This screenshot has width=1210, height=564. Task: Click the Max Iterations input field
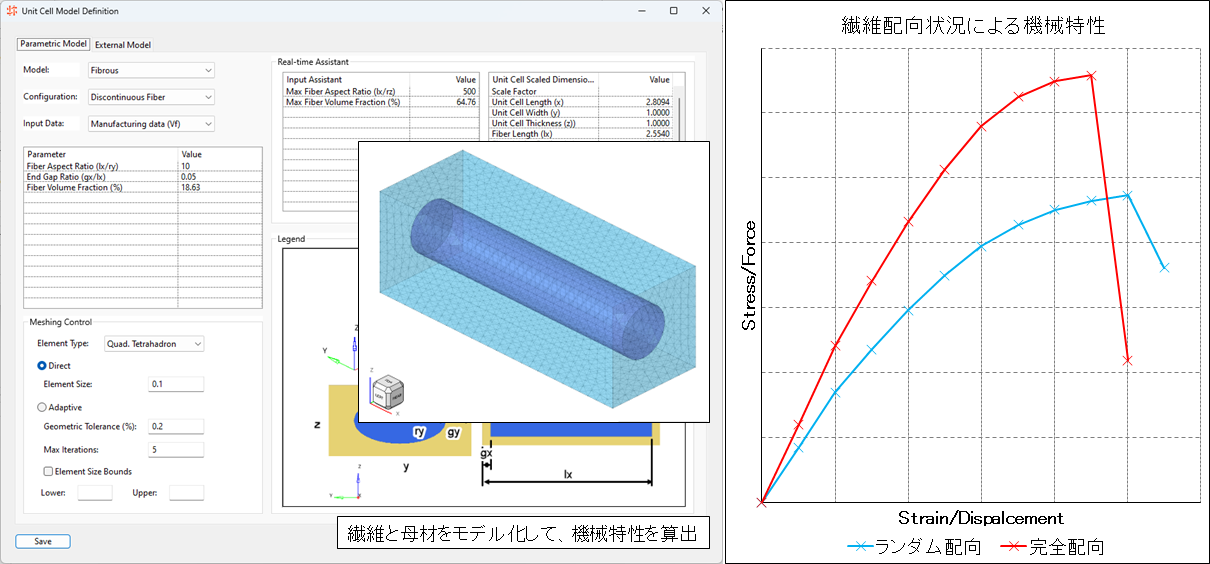tap(176, 450)
